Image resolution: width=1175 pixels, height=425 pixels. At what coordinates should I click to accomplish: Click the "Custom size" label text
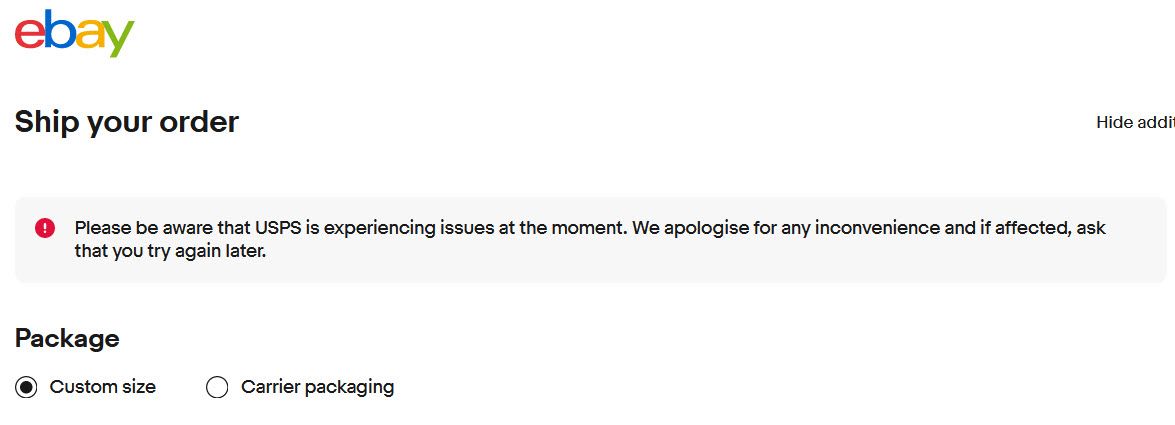pyautogui.click(x=102, y=387)
